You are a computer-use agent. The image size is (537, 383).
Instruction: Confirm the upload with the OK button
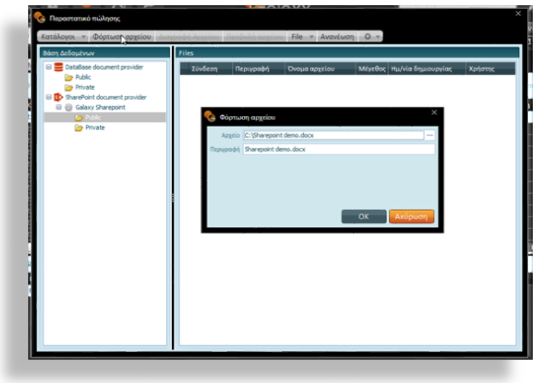point(364,217)
